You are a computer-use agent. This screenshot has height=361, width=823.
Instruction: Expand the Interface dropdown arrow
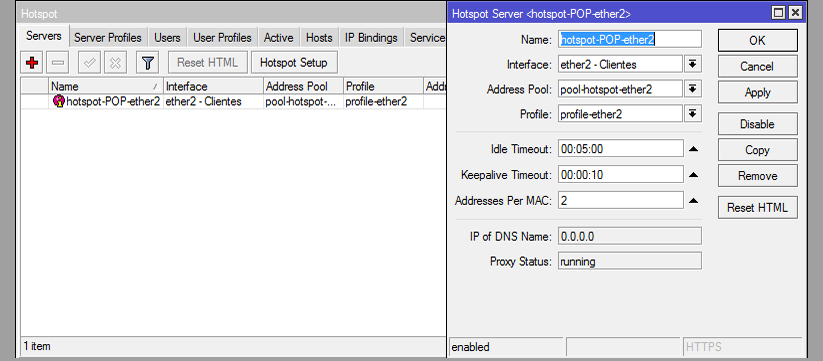[x=693, y=64]
